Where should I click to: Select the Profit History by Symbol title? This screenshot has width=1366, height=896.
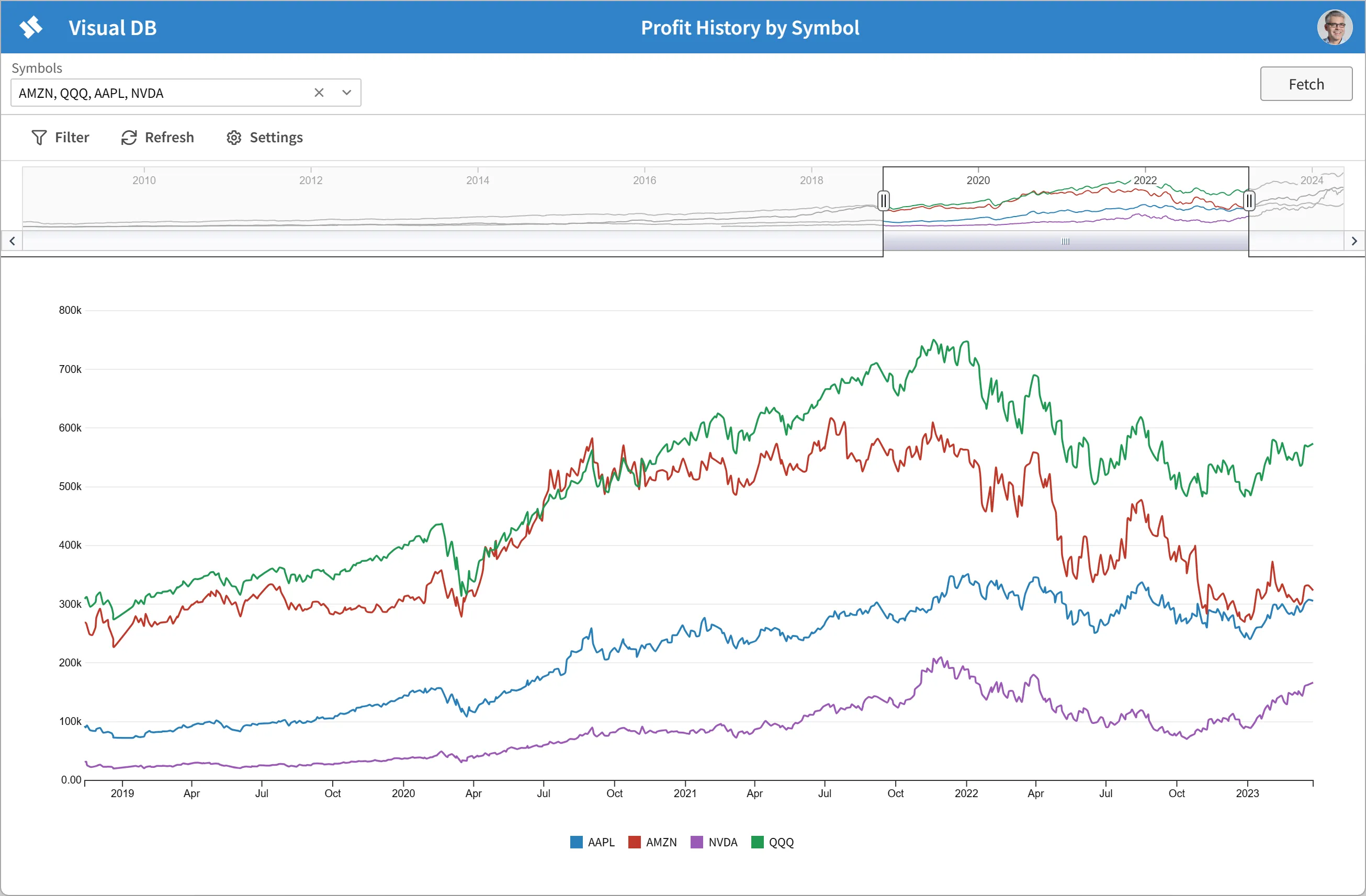750,27
